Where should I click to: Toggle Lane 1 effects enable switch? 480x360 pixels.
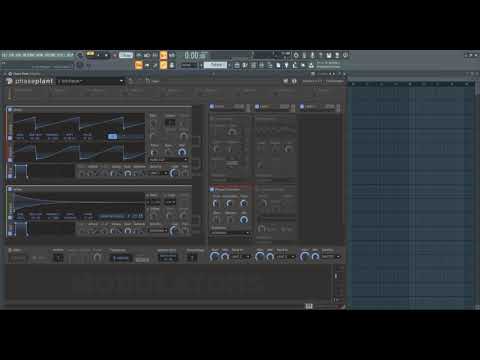pos(212,106)
